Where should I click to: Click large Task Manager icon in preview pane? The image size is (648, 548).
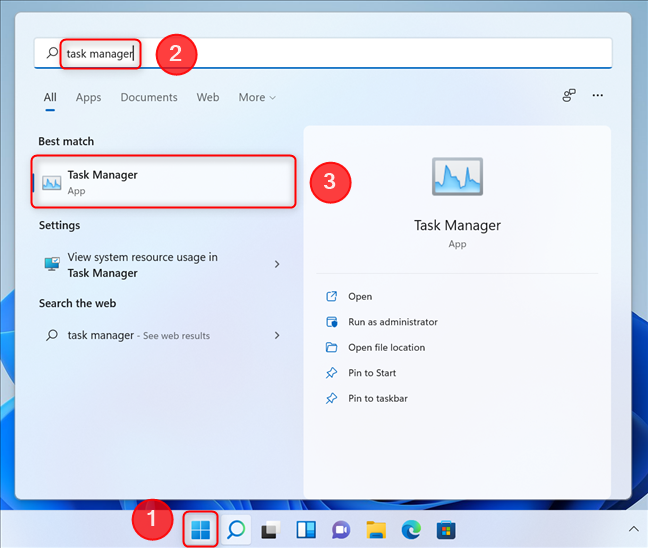457,176
